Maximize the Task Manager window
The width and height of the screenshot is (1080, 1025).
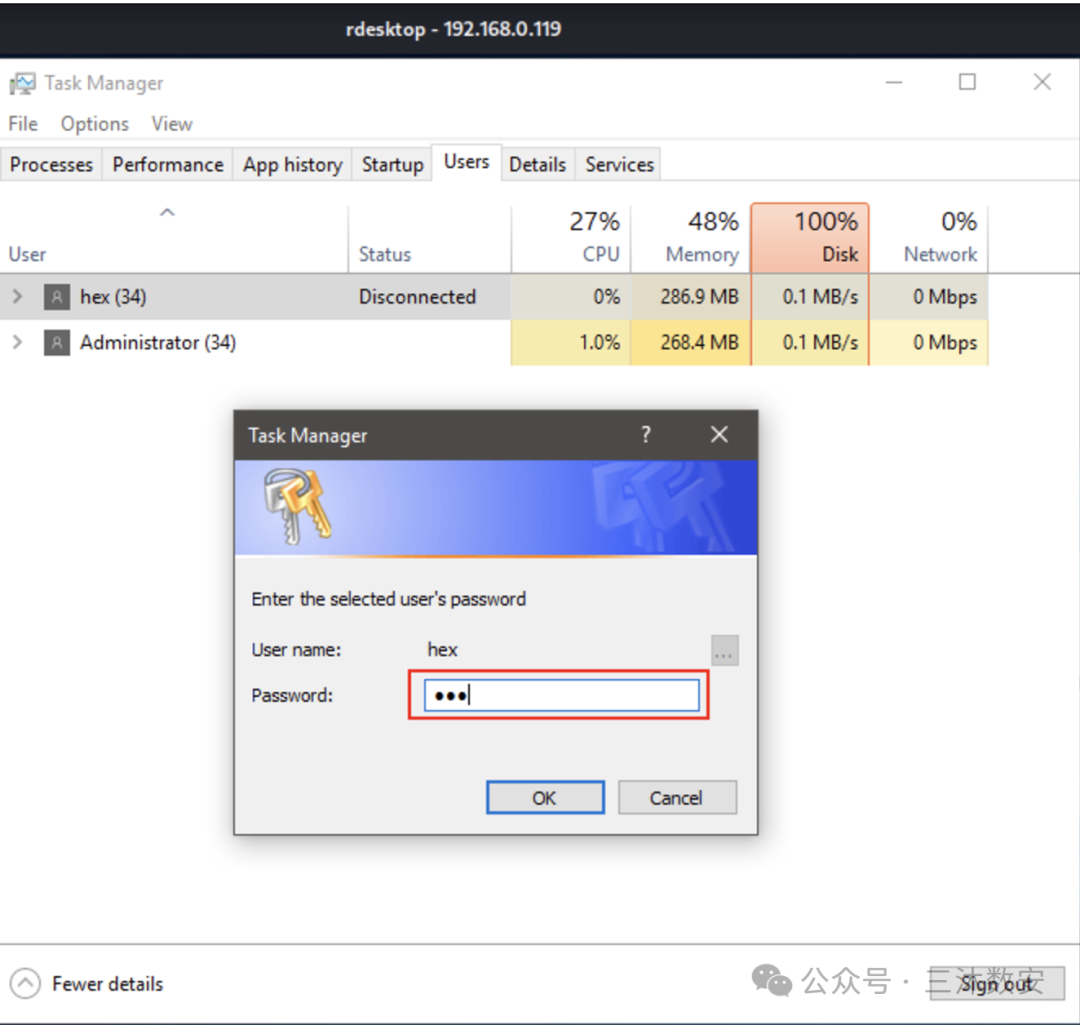968,82
